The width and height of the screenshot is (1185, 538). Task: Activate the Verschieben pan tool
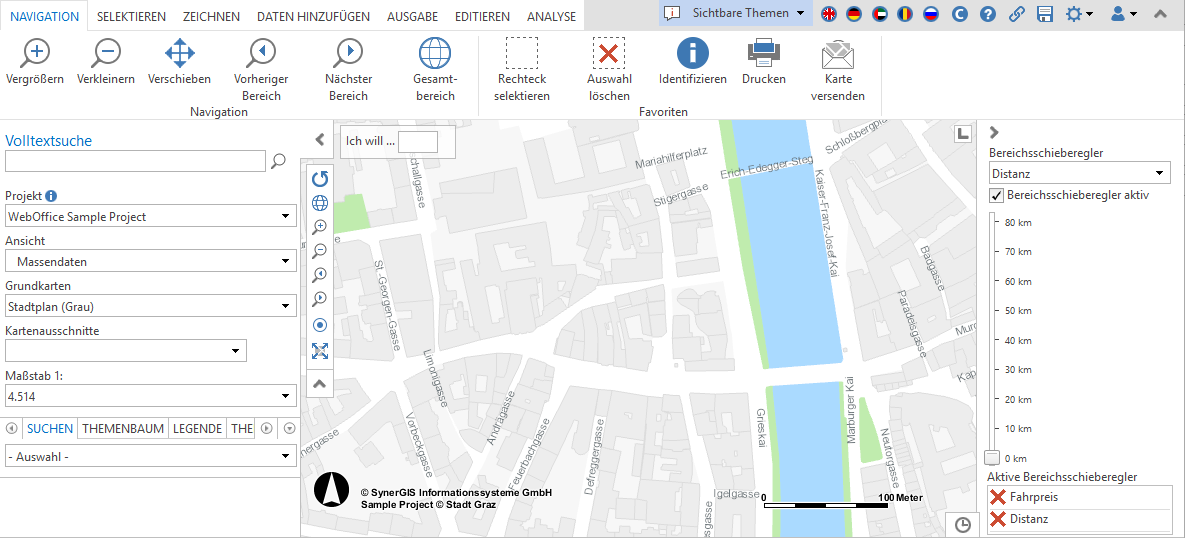(179, 52)
